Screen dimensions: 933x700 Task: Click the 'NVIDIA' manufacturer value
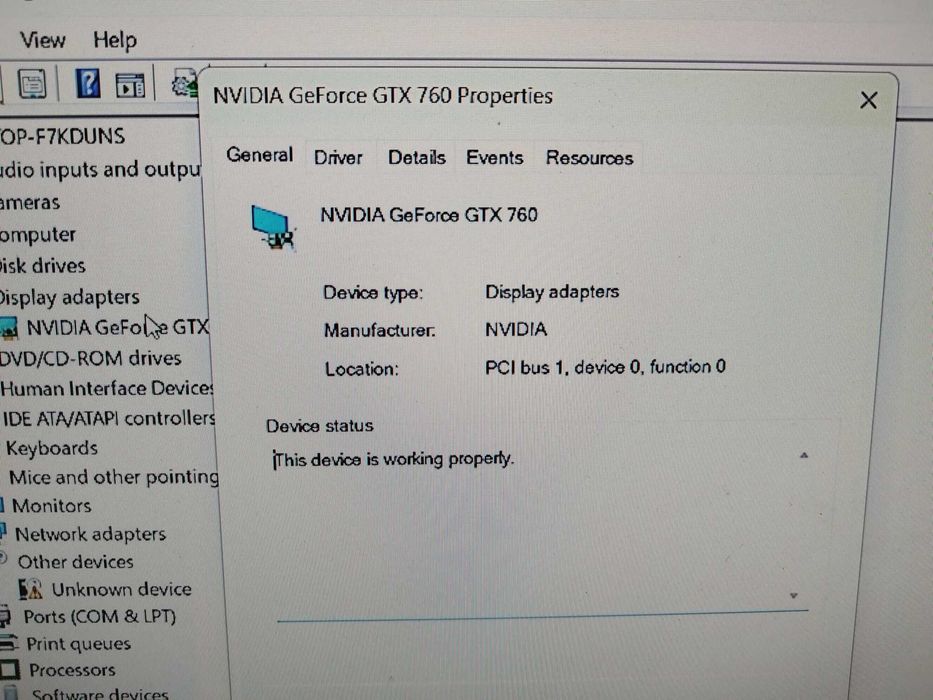point(516,329)
